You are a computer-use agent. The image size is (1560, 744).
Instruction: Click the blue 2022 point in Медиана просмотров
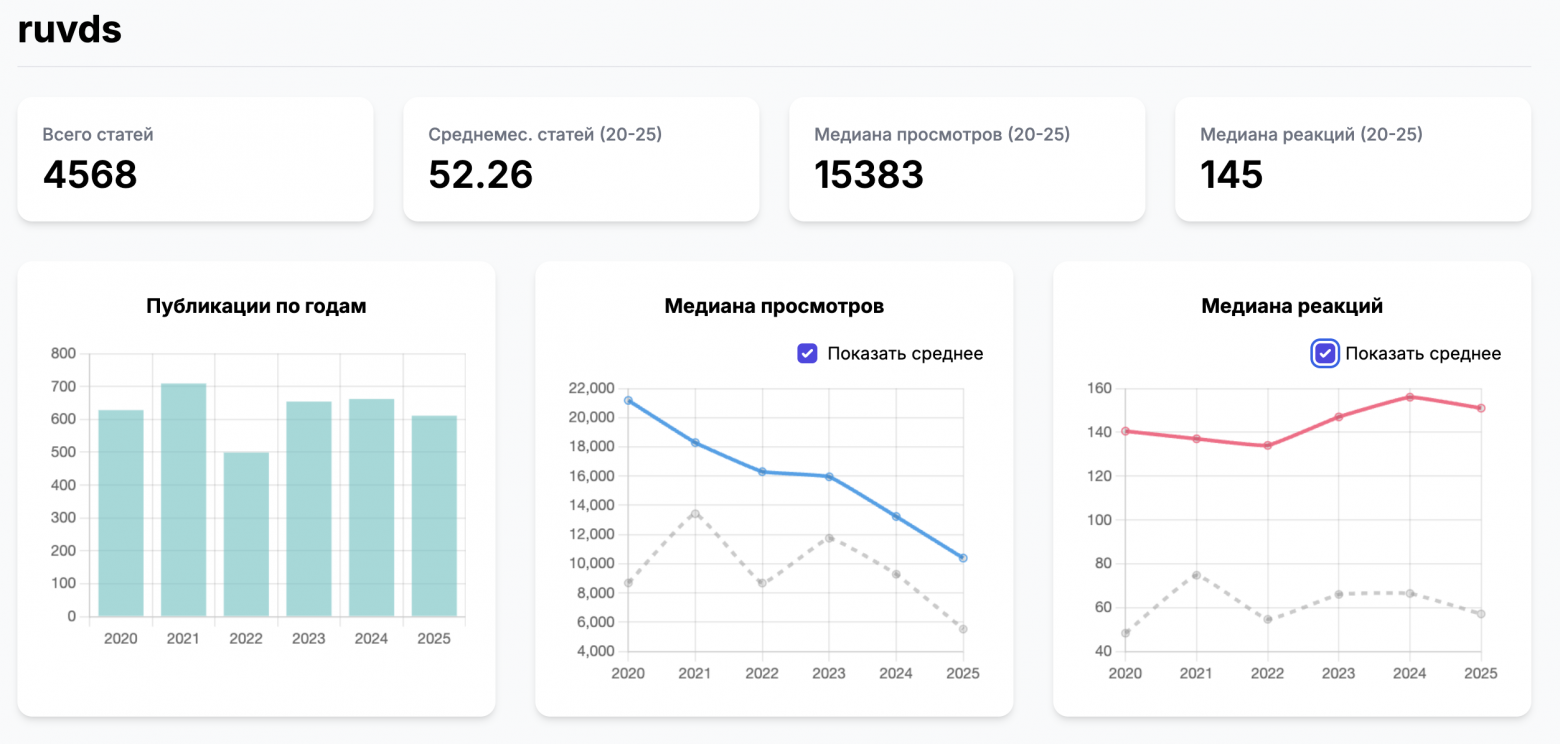[x=762, y=471]
